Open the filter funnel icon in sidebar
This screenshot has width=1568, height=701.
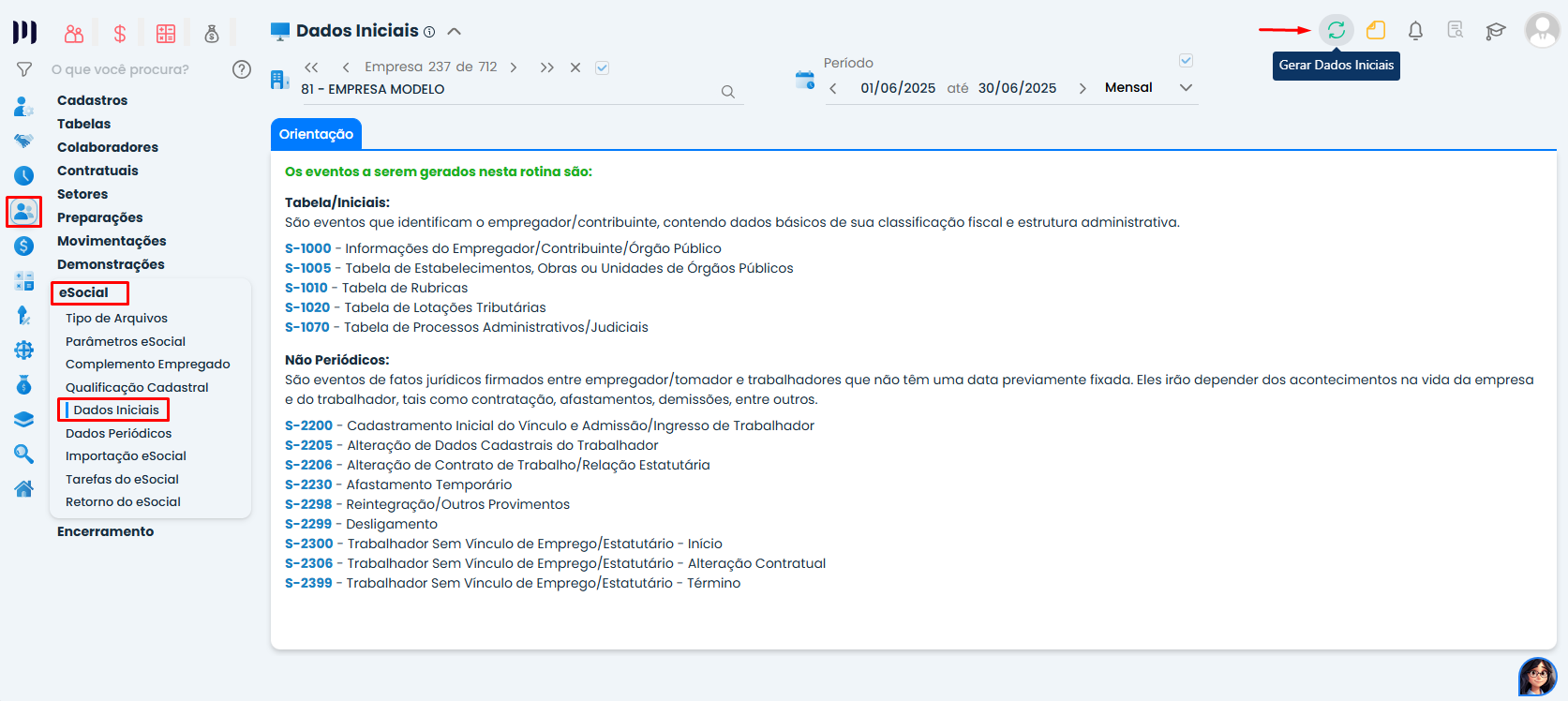click(24, 69)
